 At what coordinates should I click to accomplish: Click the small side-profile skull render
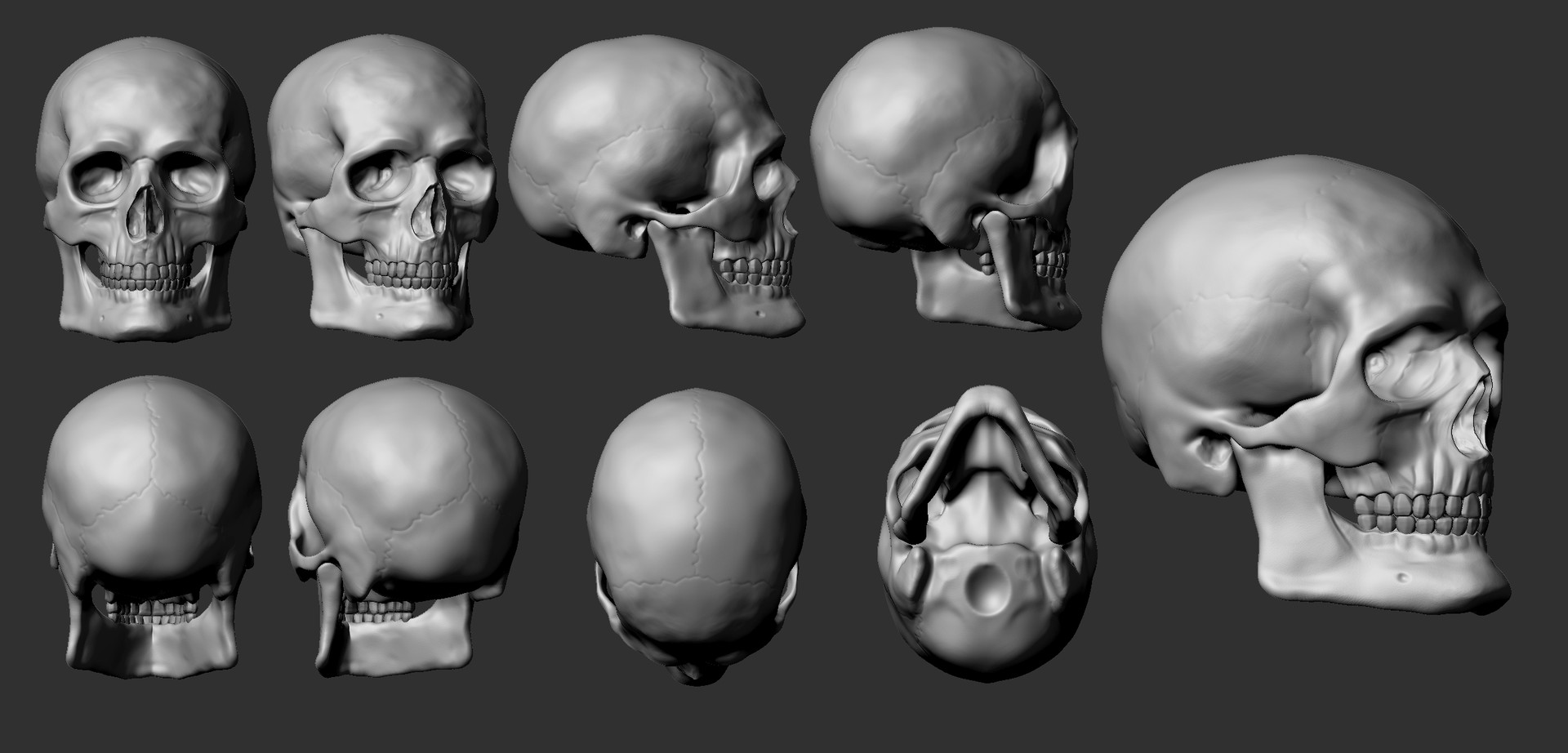(x=653, y=188)
